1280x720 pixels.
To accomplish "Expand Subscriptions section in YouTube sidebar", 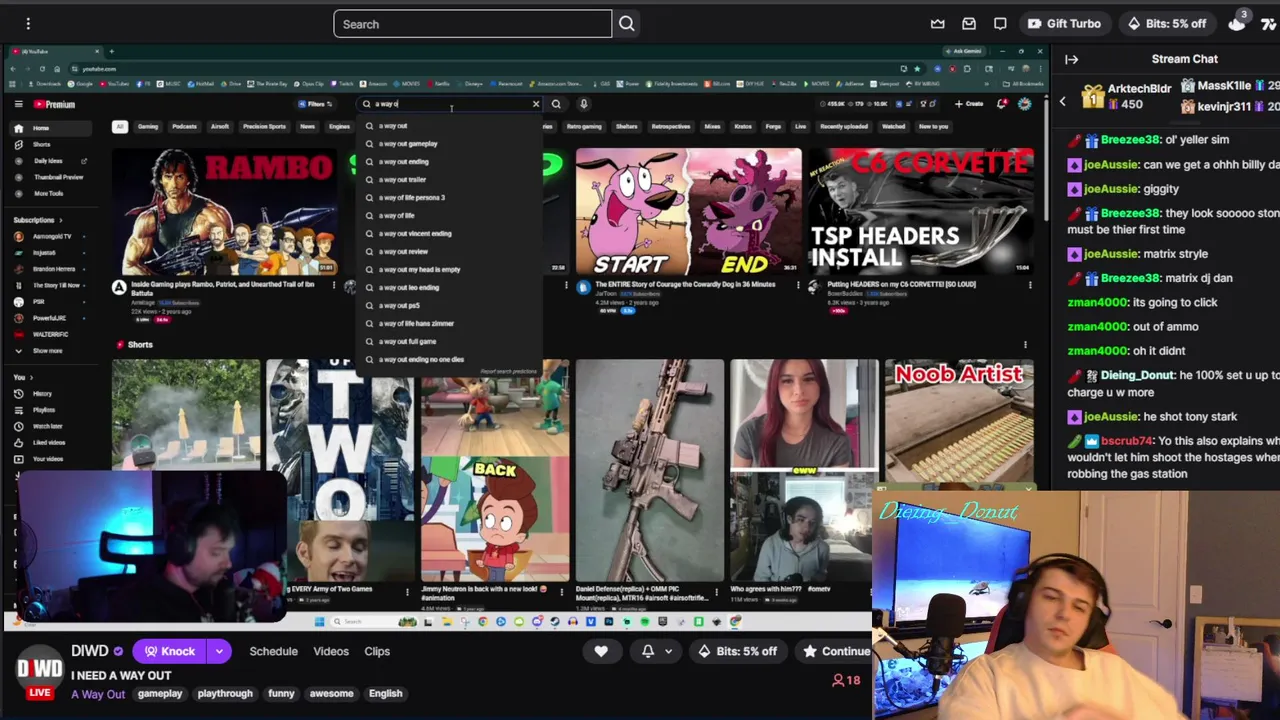I will (37, 220).
